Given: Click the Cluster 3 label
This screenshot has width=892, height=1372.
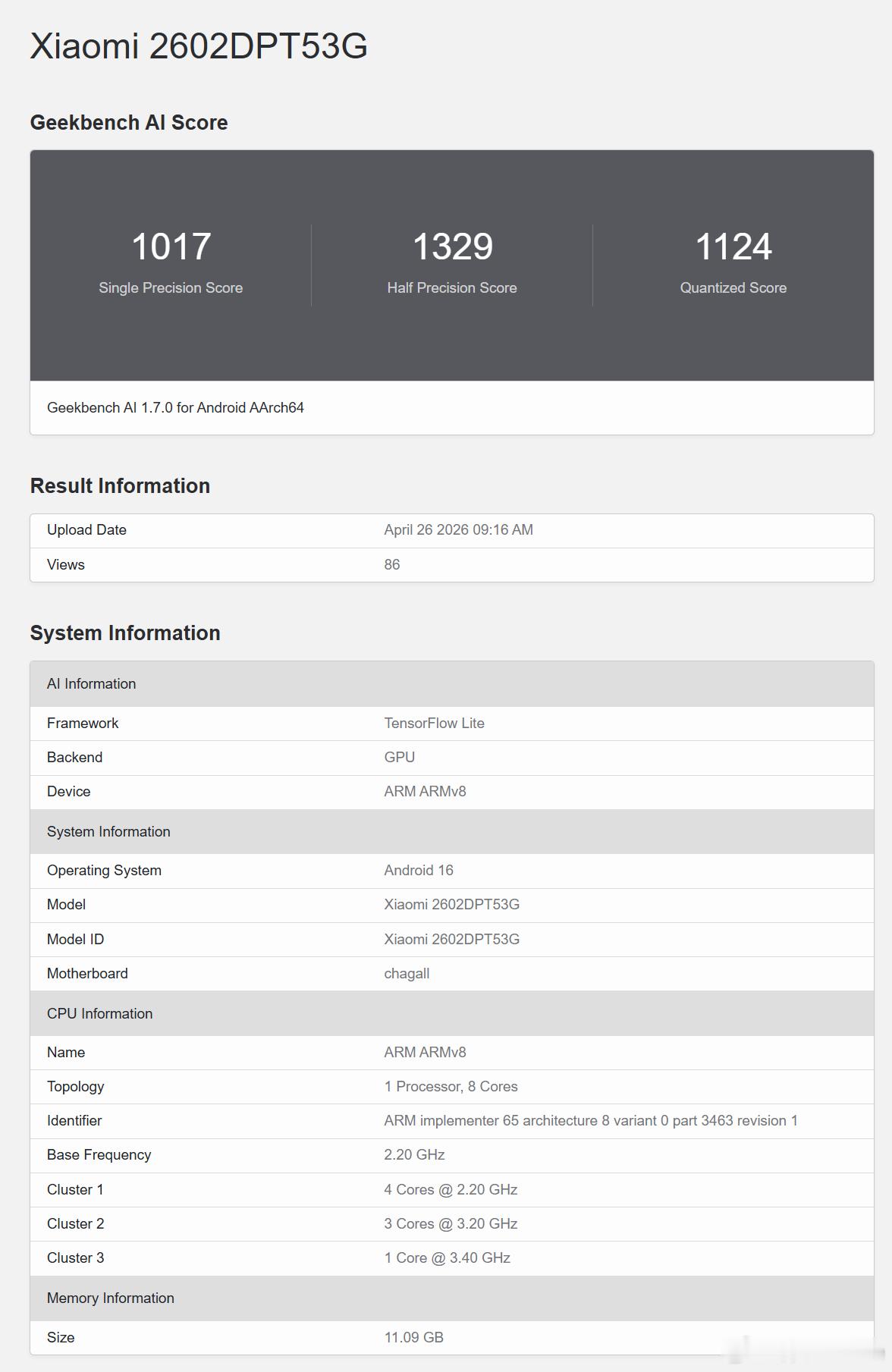Looking at the screenshot, I should tap(75, 1257).
